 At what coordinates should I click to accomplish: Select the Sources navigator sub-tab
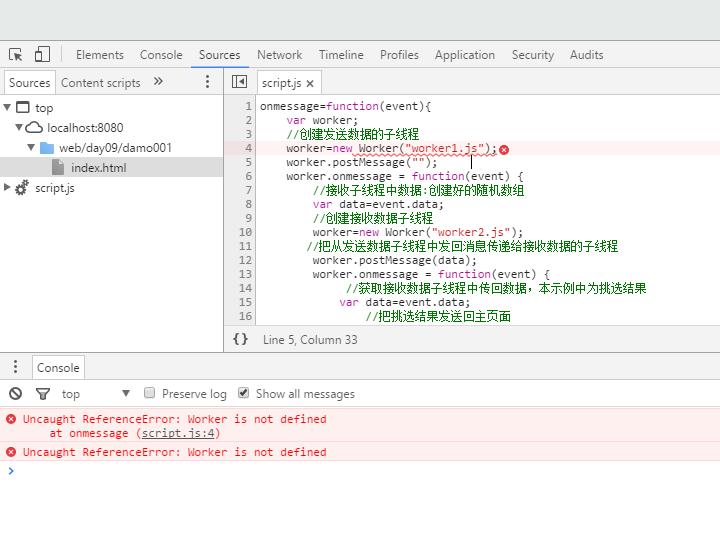30,83
